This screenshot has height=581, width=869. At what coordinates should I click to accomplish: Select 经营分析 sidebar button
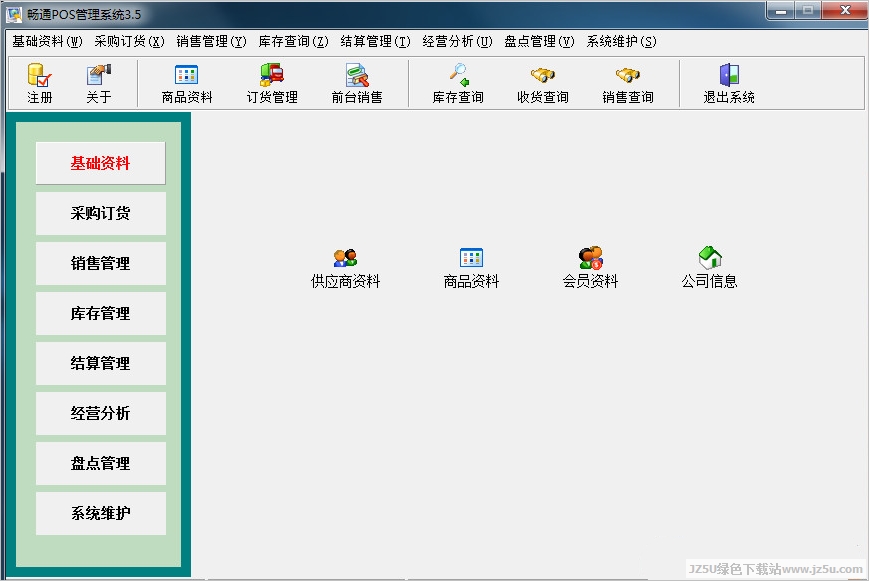[x=101, y=413]
